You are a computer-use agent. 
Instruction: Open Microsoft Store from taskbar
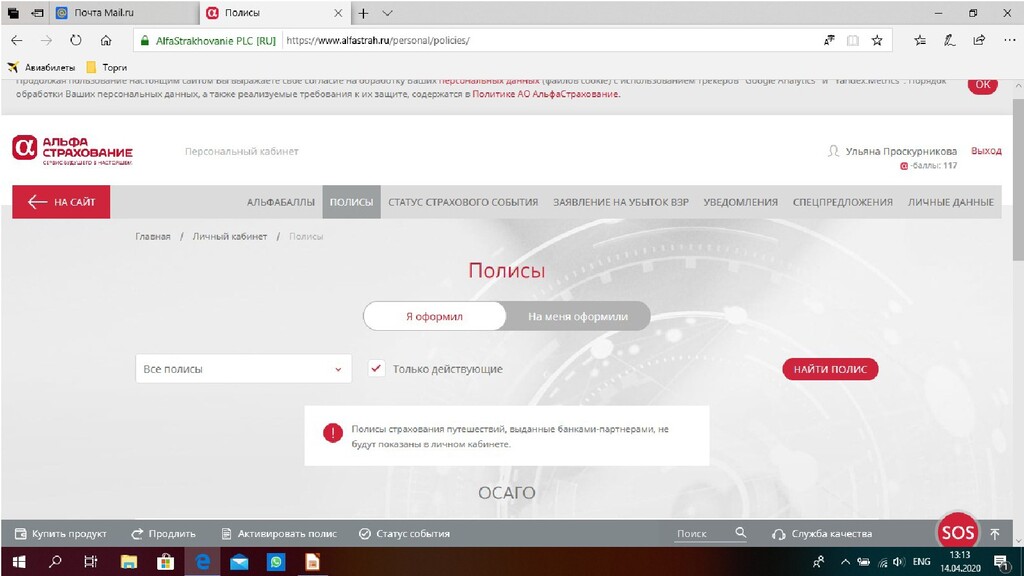click(166, 562)
